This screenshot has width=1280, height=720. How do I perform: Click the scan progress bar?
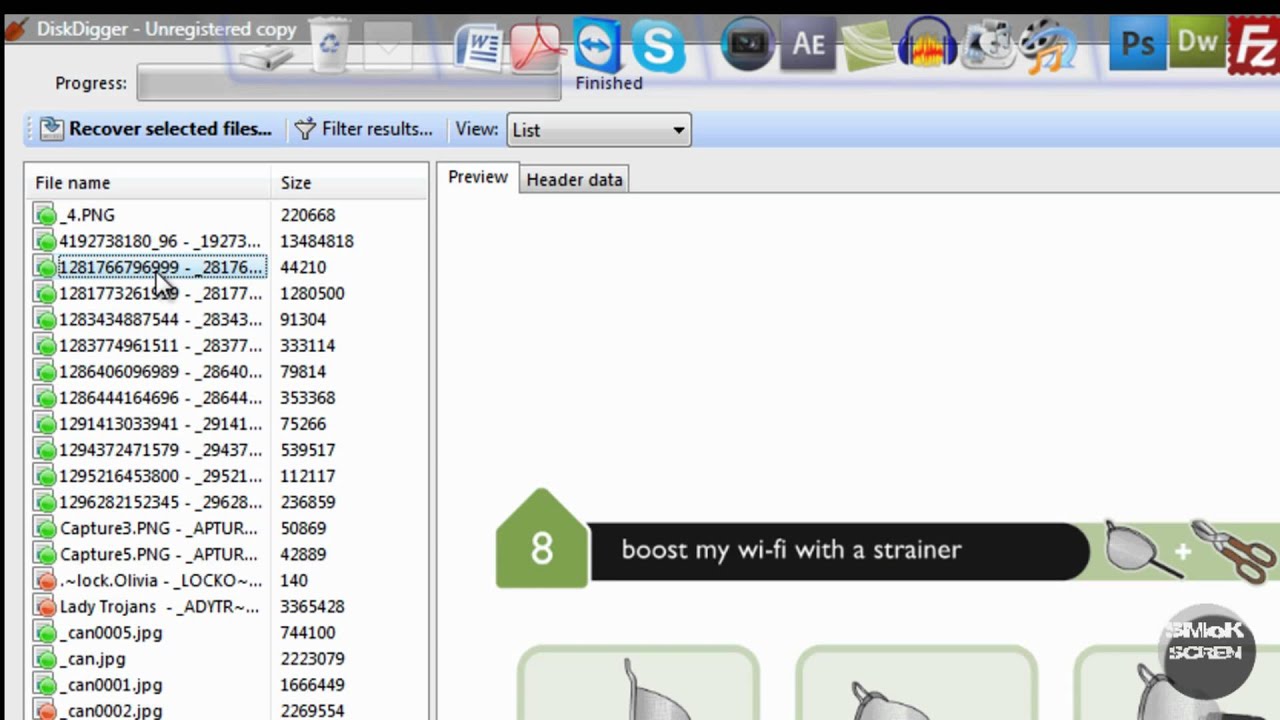point(348,84)
